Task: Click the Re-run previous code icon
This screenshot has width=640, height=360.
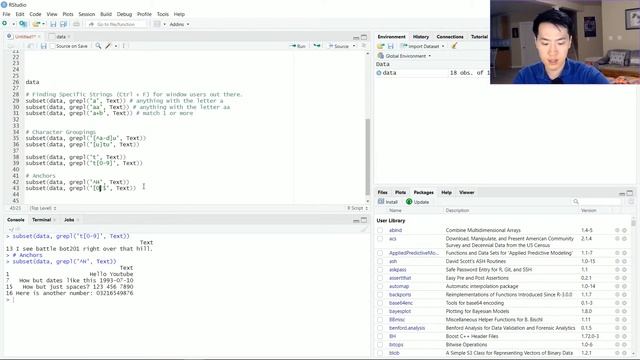Action: point(317,46)
